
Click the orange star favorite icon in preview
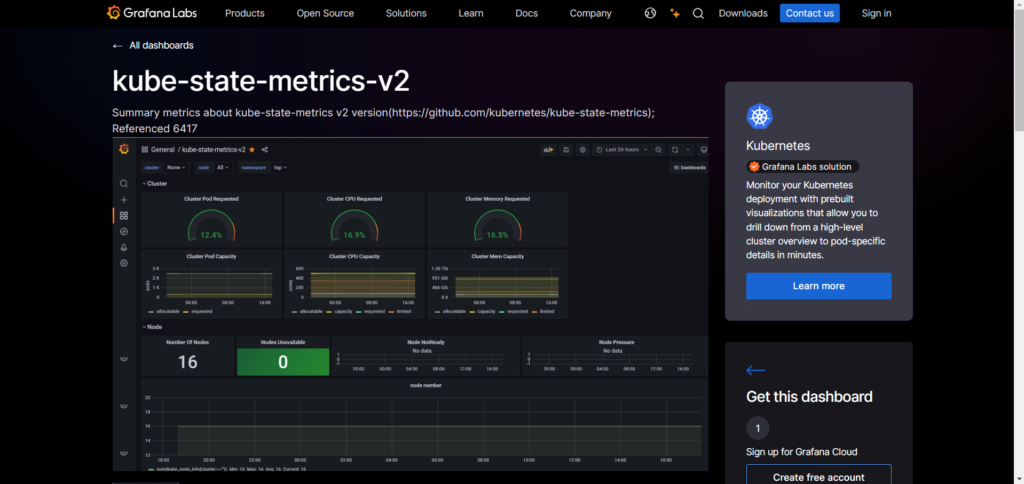[252, 150]
